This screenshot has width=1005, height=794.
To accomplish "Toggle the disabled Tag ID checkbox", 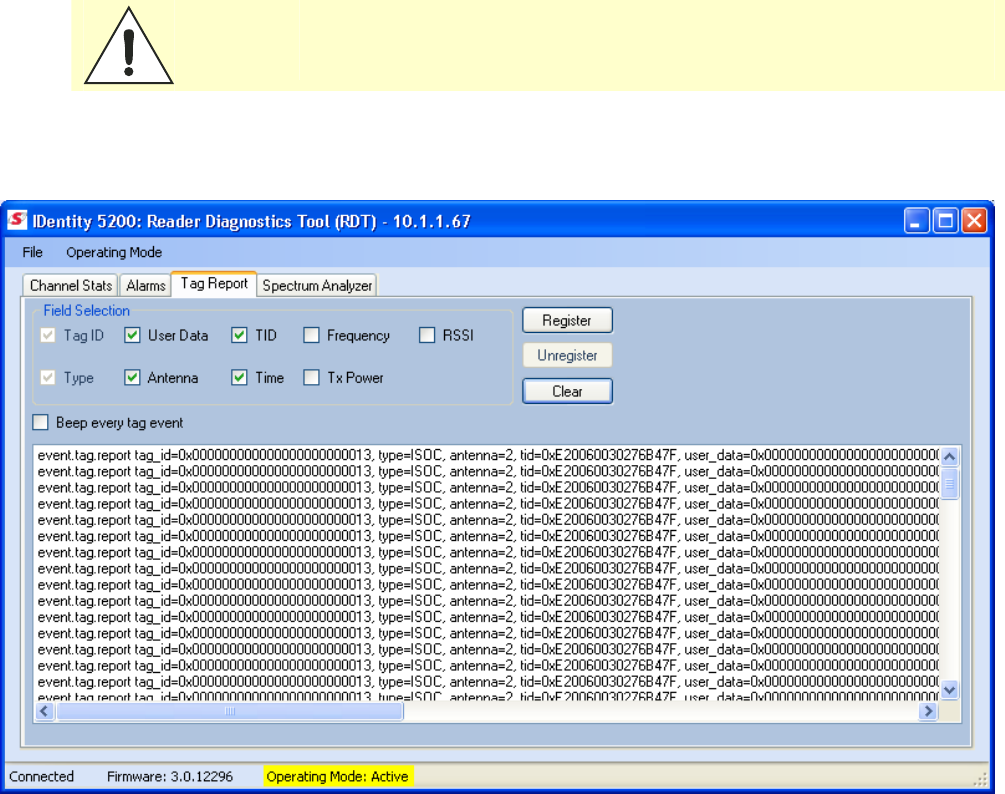I will coord(47,335).
